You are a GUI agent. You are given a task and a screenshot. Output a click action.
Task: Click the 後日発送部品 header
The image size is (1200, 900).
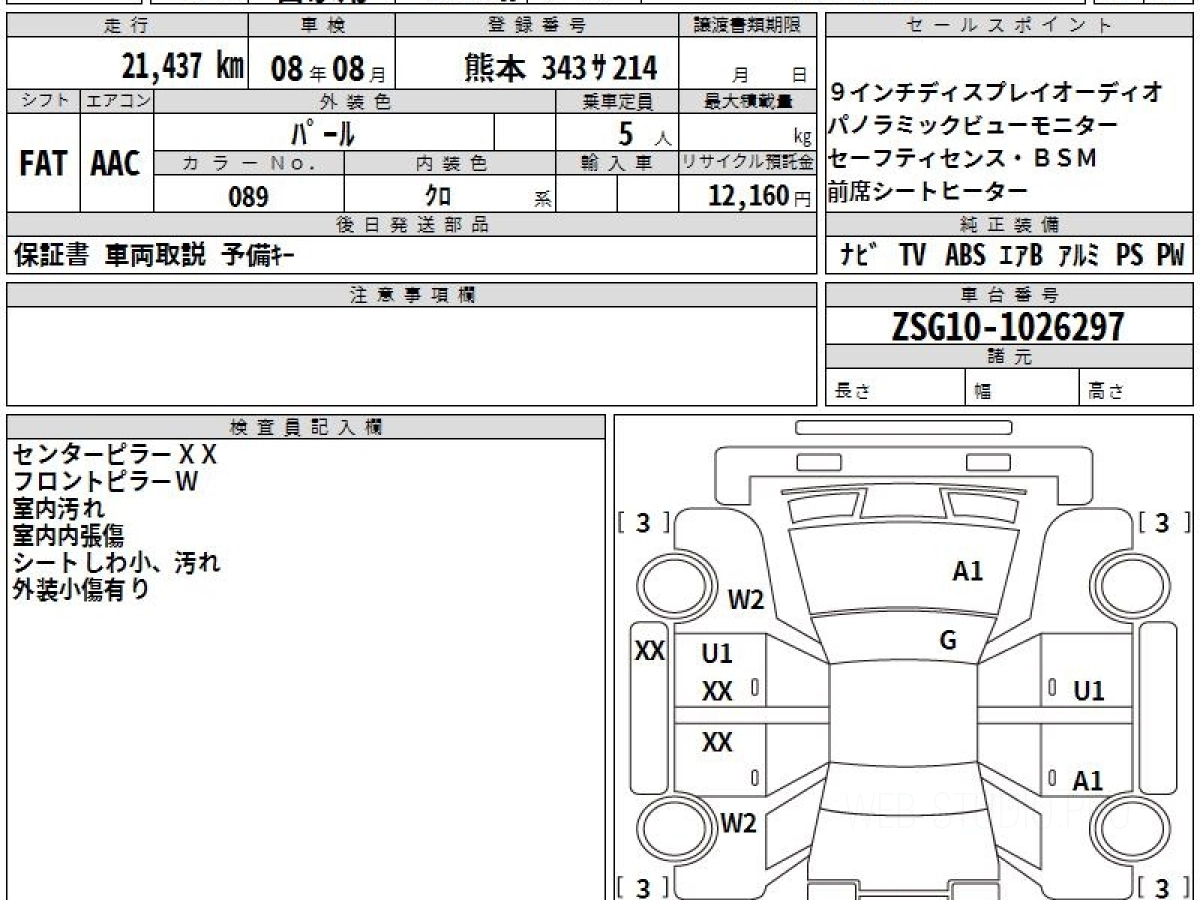pyautogui.click(x=412, y=225)
